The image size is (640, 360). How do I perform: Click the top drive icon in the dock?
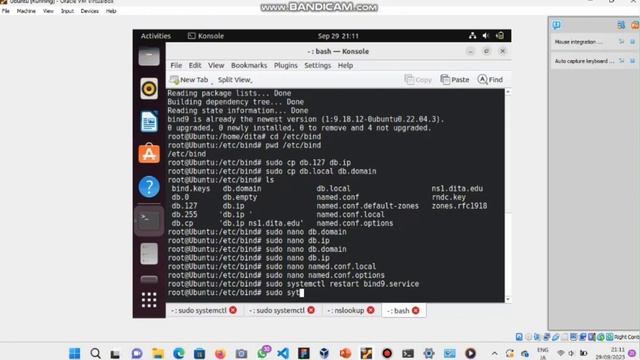[x=149, y=56]
